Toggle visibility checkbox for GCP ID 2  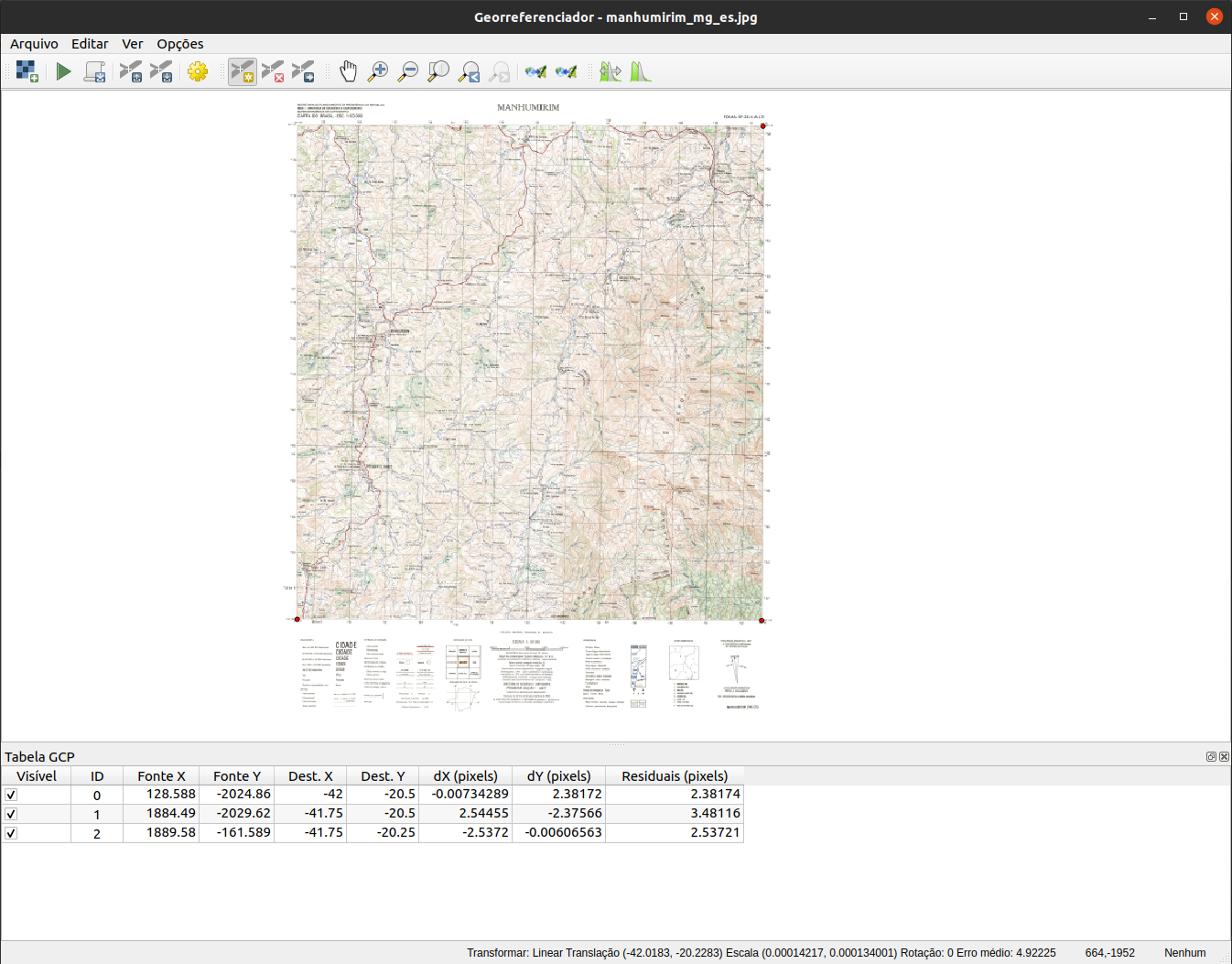pos(11,833)
